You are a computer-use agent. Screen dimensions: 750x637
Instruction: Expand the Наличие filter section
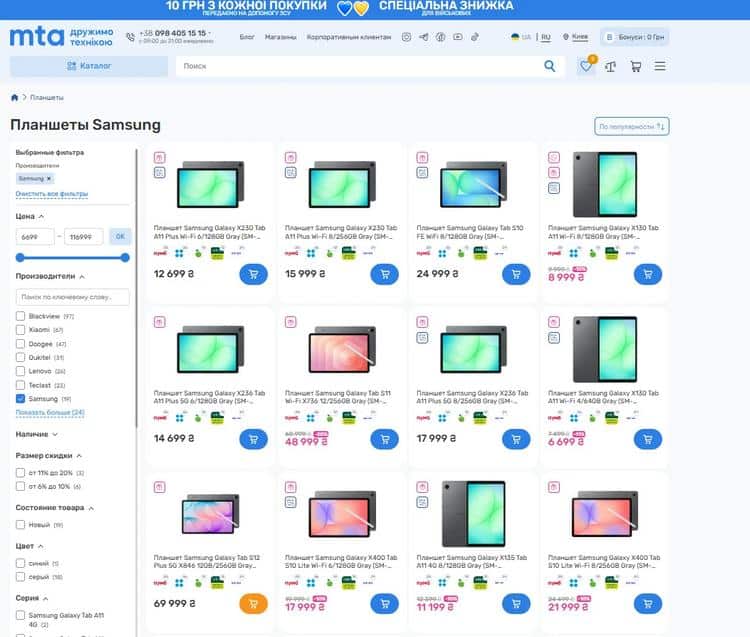click(x=36, y=434)
